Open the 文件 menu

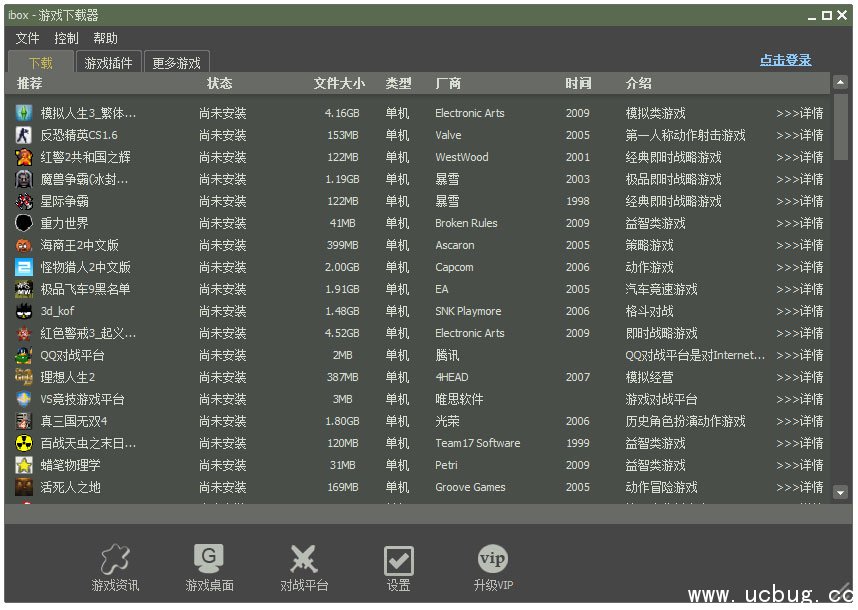(27, 38)
